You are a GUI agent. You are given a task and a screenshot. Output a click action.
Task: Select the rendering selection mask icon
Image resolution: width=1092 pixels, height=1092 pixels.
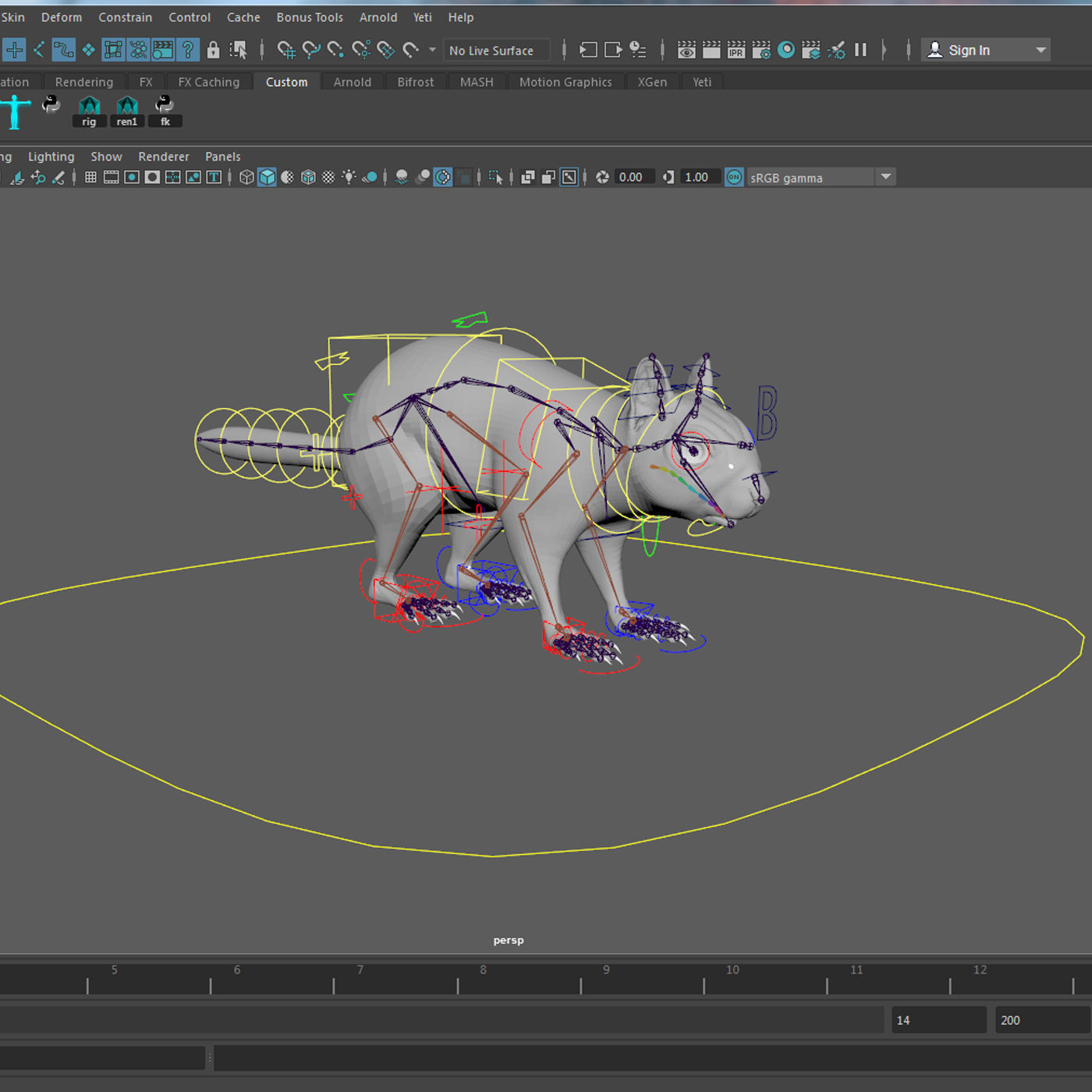(163, 50)
